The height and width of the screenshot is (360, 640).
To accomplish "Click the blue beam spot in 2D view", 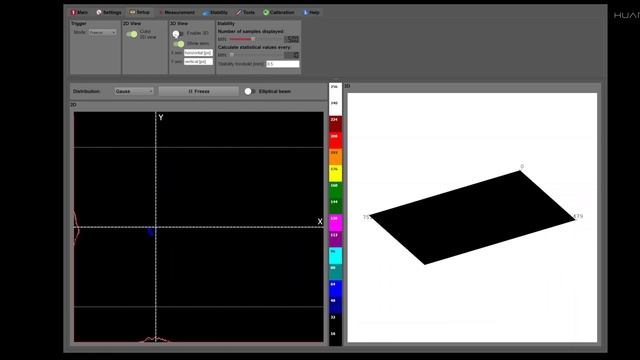I will pyautogui.click(x=151, y=231).
